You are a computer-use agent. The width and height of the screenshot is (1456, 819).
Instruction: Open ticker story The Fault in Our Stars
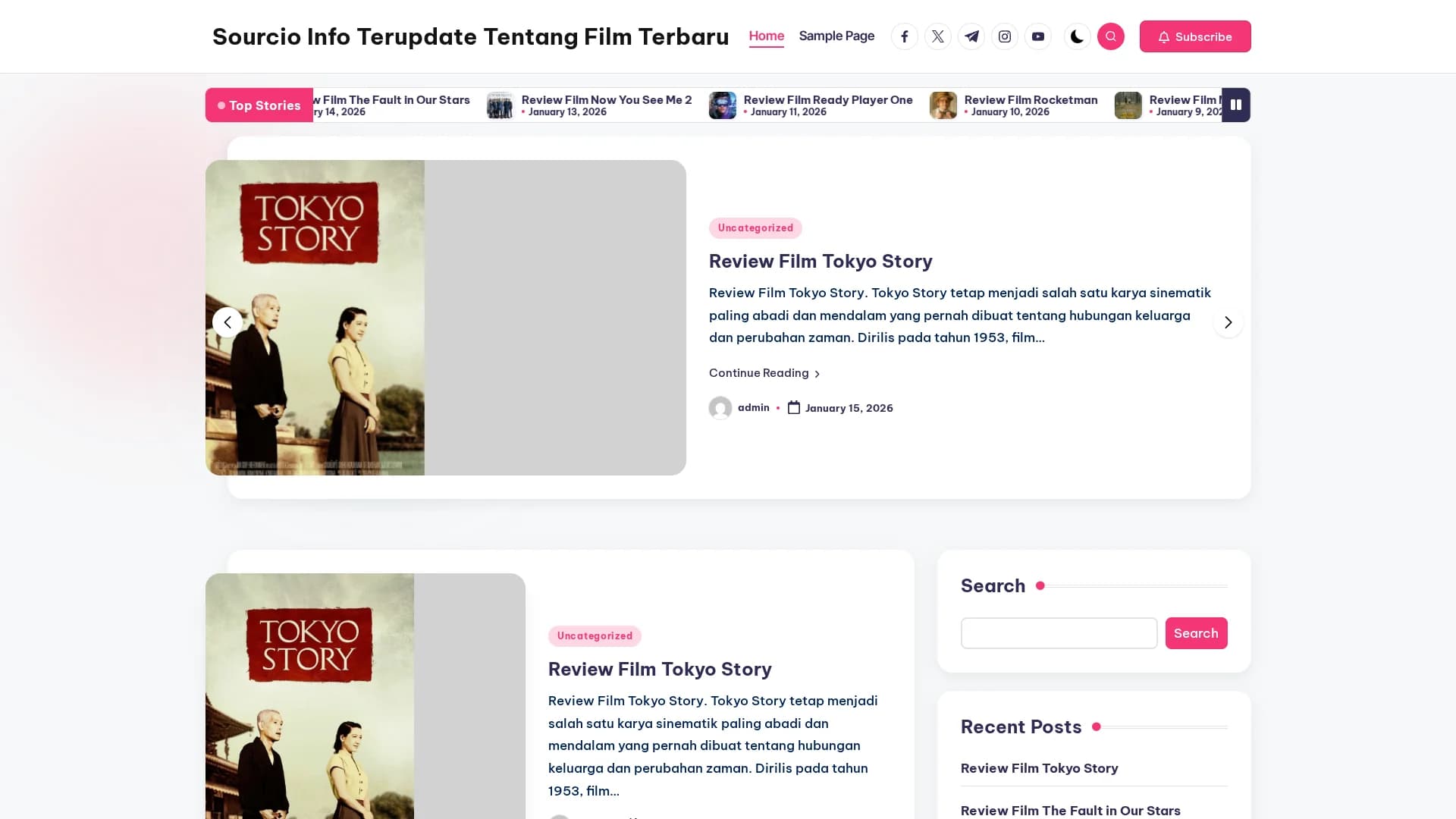coord(392,99)
